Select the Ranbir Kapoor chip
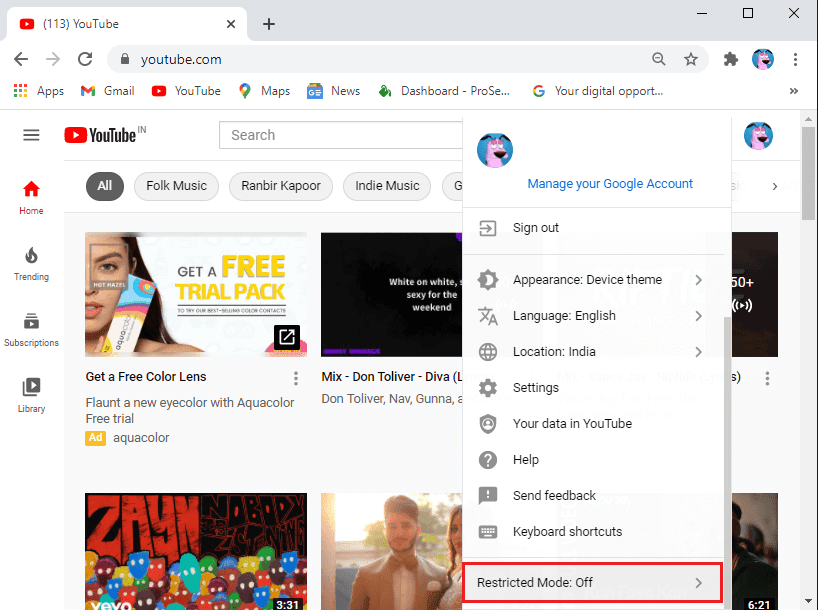Image resolution: width=818 pixels, height=610 pixels. point(281,186)
